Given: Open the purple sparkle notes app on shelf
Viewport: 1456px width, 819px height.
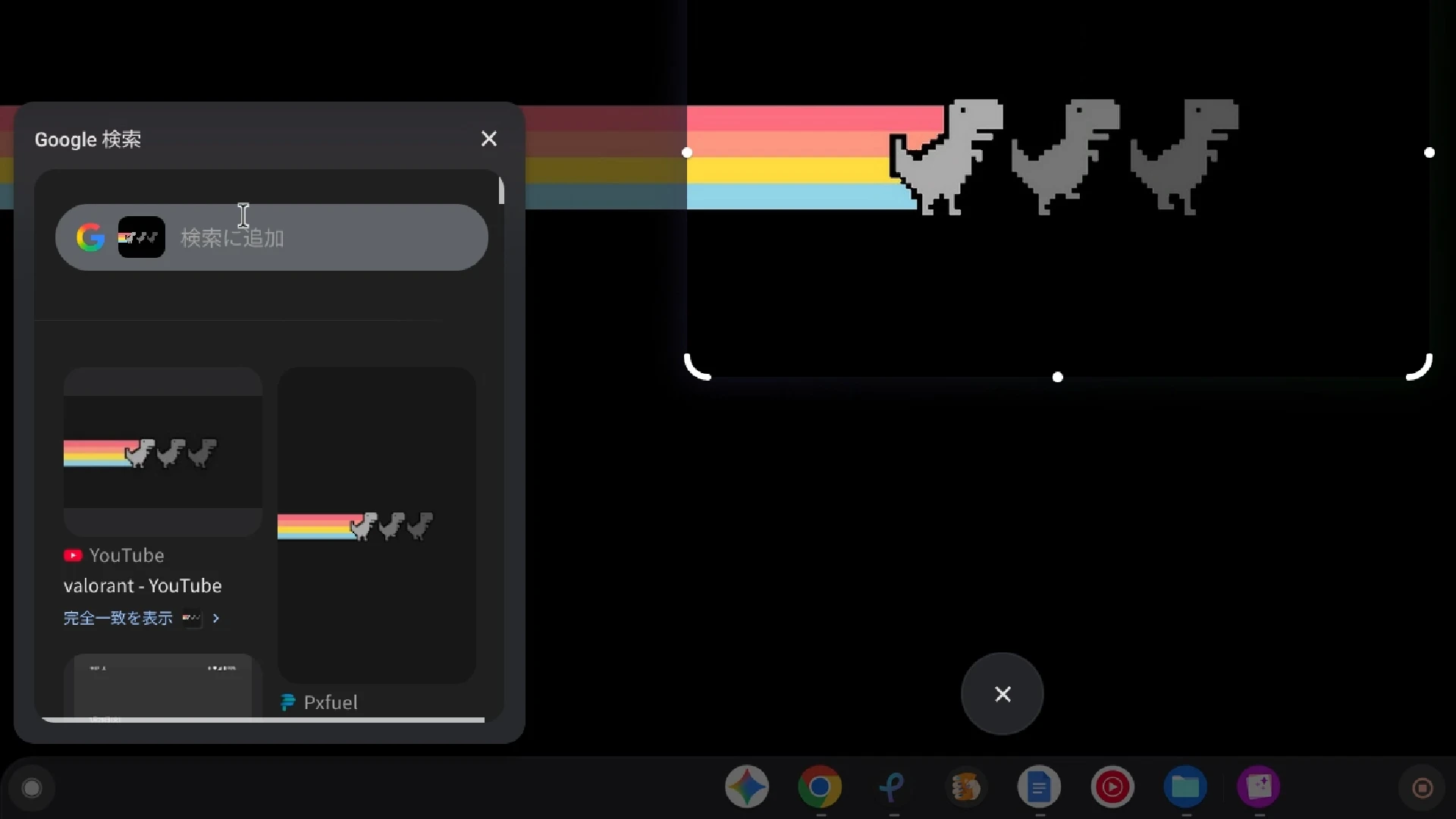Looking at the screenshot, I should tap(1259, 786).
